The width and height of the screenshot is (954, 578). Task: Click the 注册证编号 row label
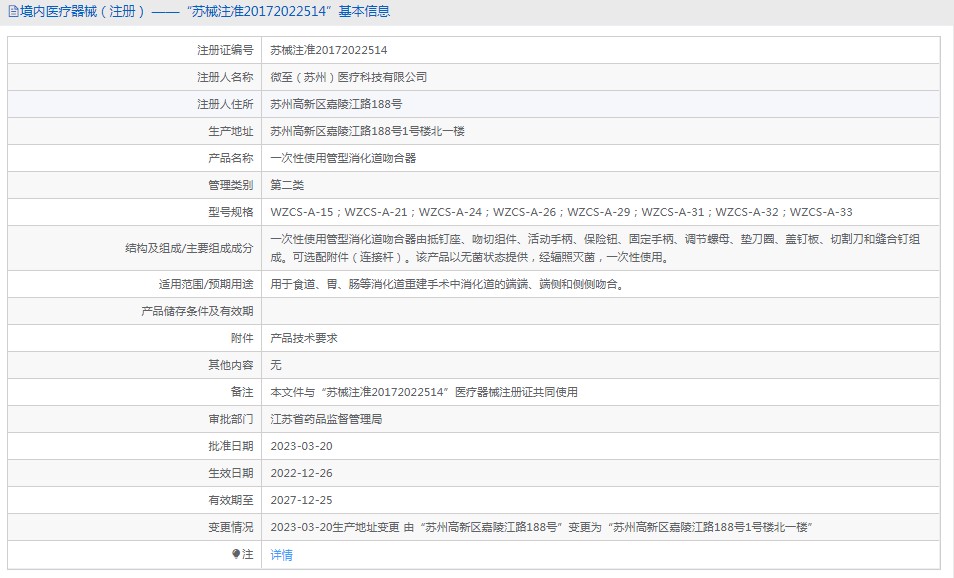point(225,50)
